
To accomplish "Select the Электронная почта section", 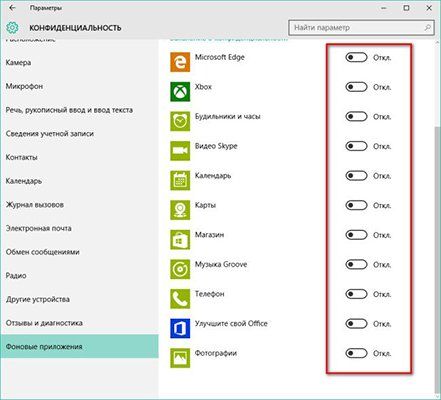I will tap(79, 228).
